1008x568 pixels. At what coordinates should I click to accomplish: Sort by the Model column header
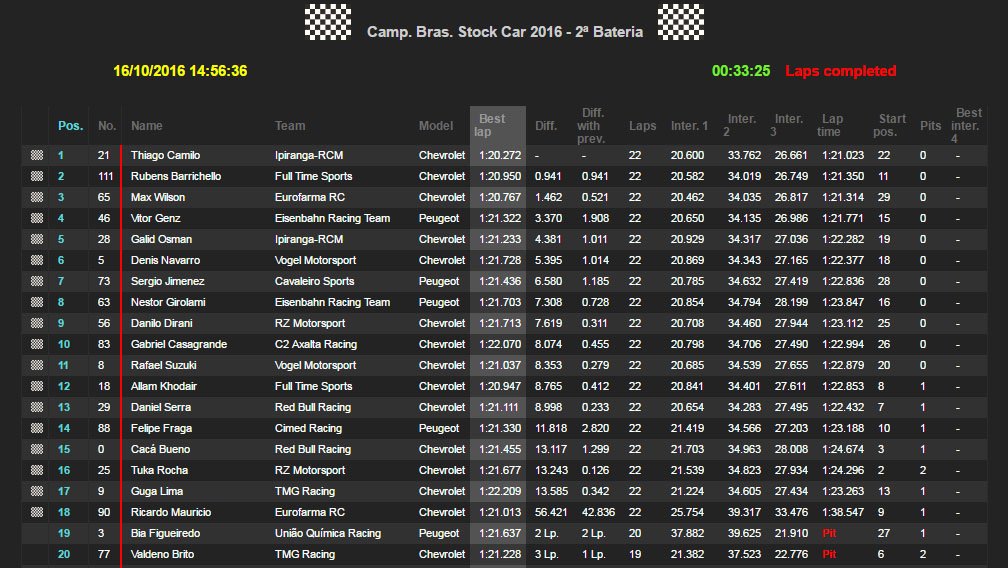(436, 126)
